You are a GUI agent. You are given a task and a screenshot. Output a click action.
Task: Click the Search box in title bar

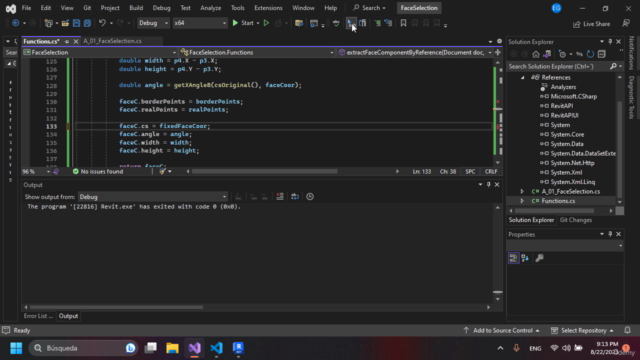point(369,8)
